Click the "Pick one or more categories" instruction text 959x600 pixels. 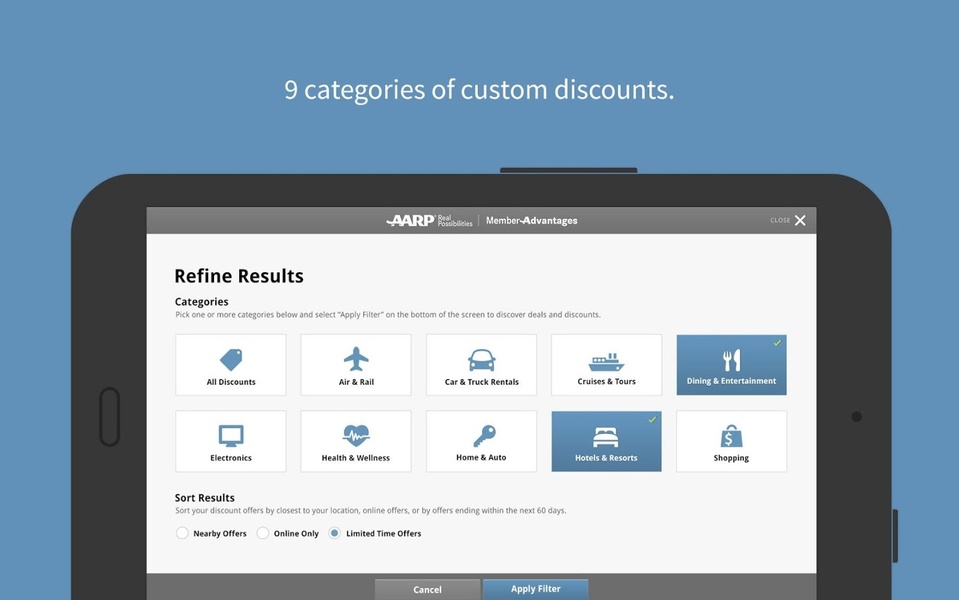pos(388,314)
